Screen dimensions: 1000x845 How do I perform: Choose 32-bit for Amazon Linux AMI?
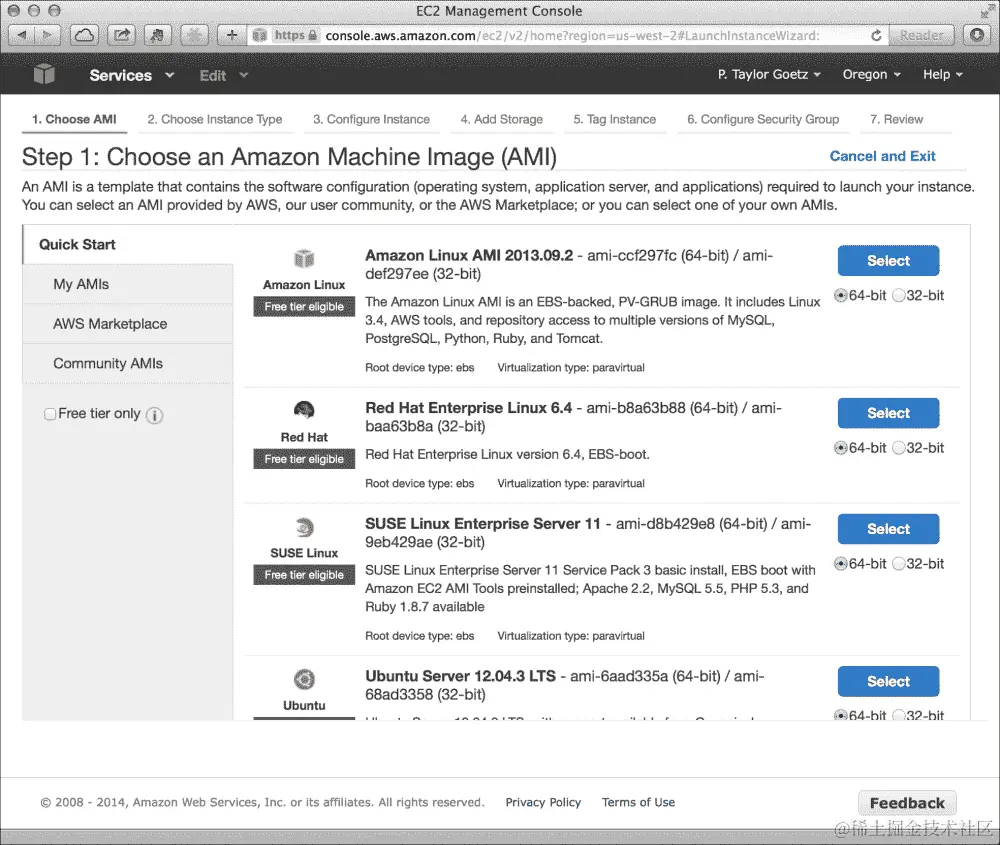coord(899,295)
